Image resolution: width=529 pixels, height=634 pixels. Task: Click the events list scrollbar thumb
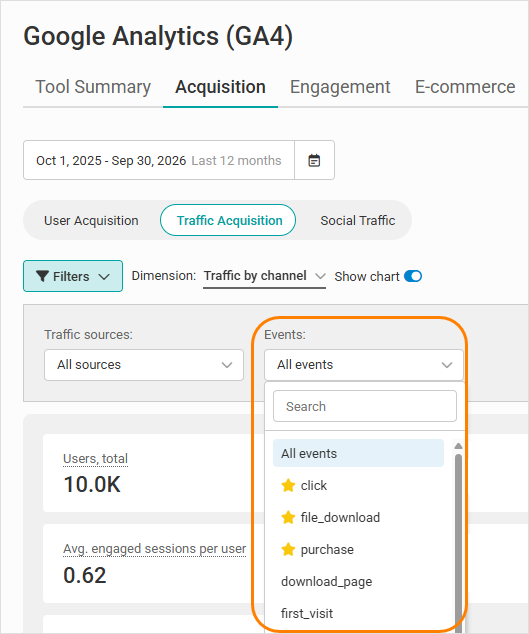tap(458, 542)
